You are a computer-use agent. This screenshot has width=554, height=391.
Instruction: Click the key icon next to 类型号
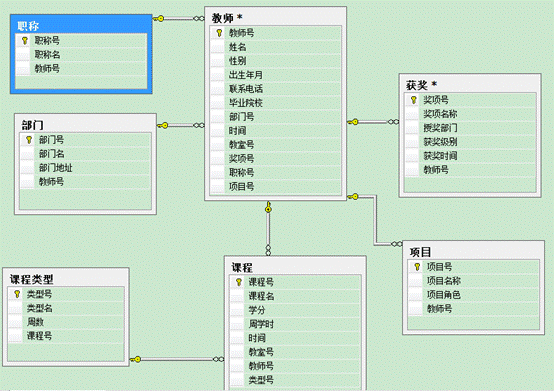point(17,294)
